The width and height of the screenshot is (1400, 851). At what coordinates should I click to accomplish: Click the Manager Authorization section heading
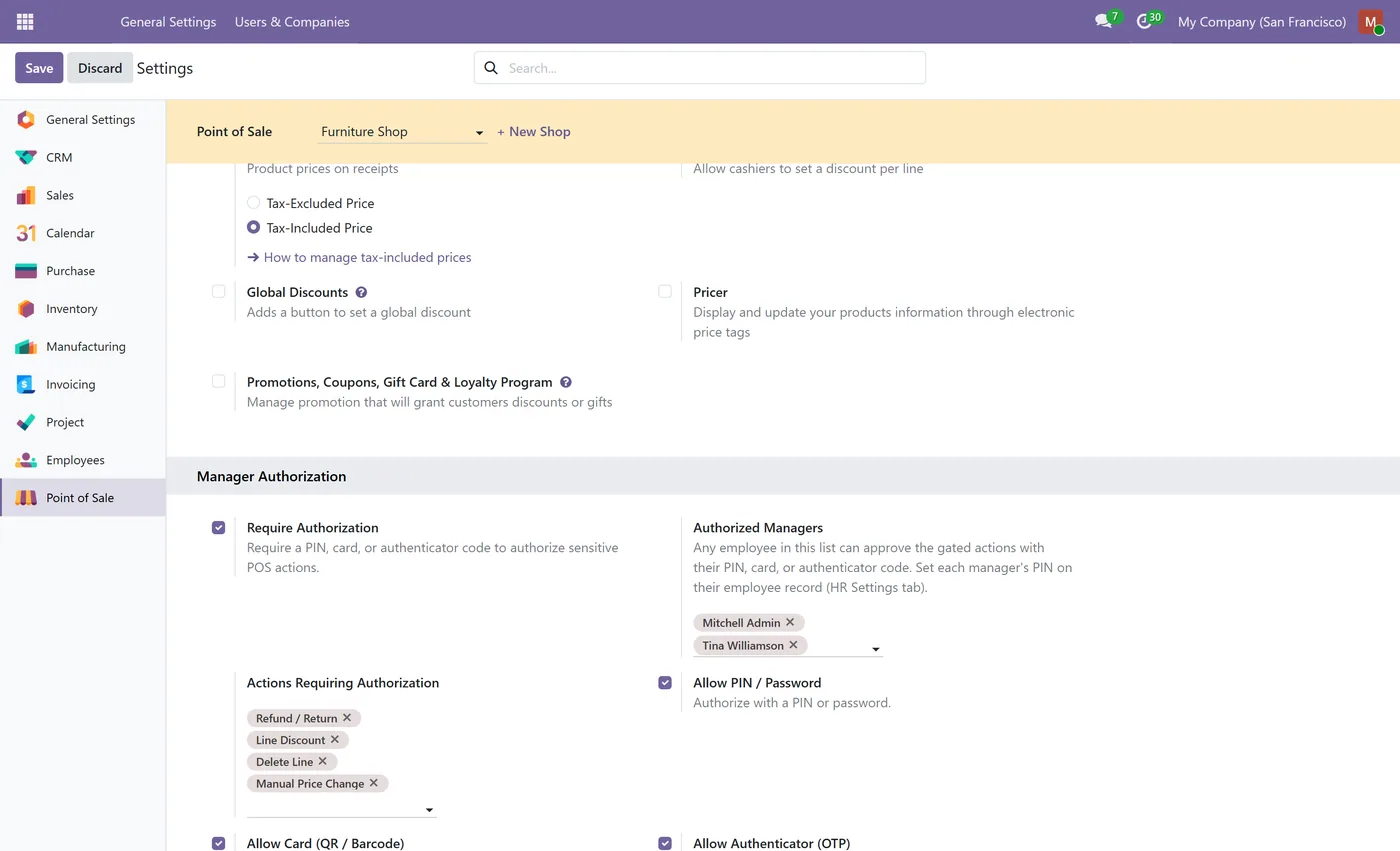[x=272, y=476]
